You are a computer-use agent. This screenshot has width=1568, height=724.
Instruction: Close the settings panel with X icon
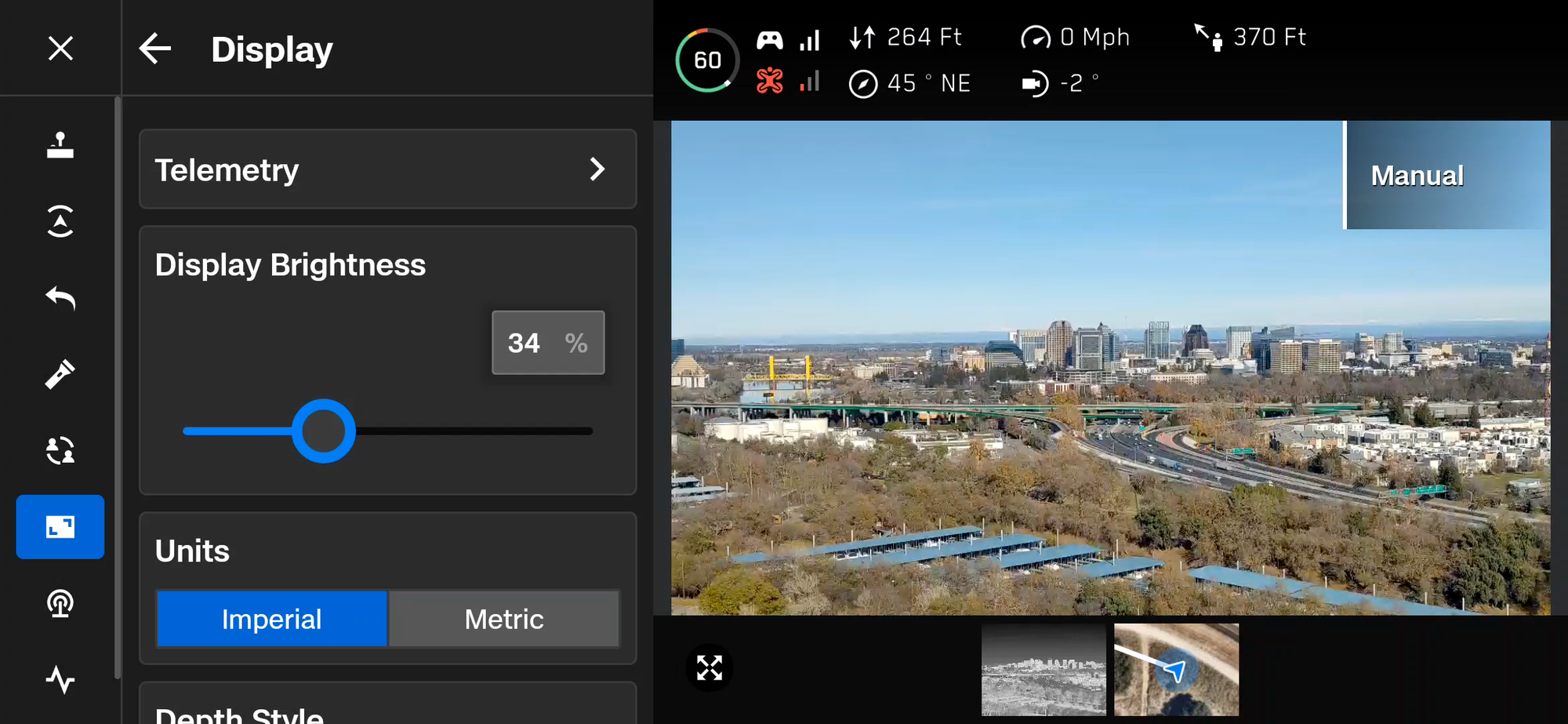point(60,49)
